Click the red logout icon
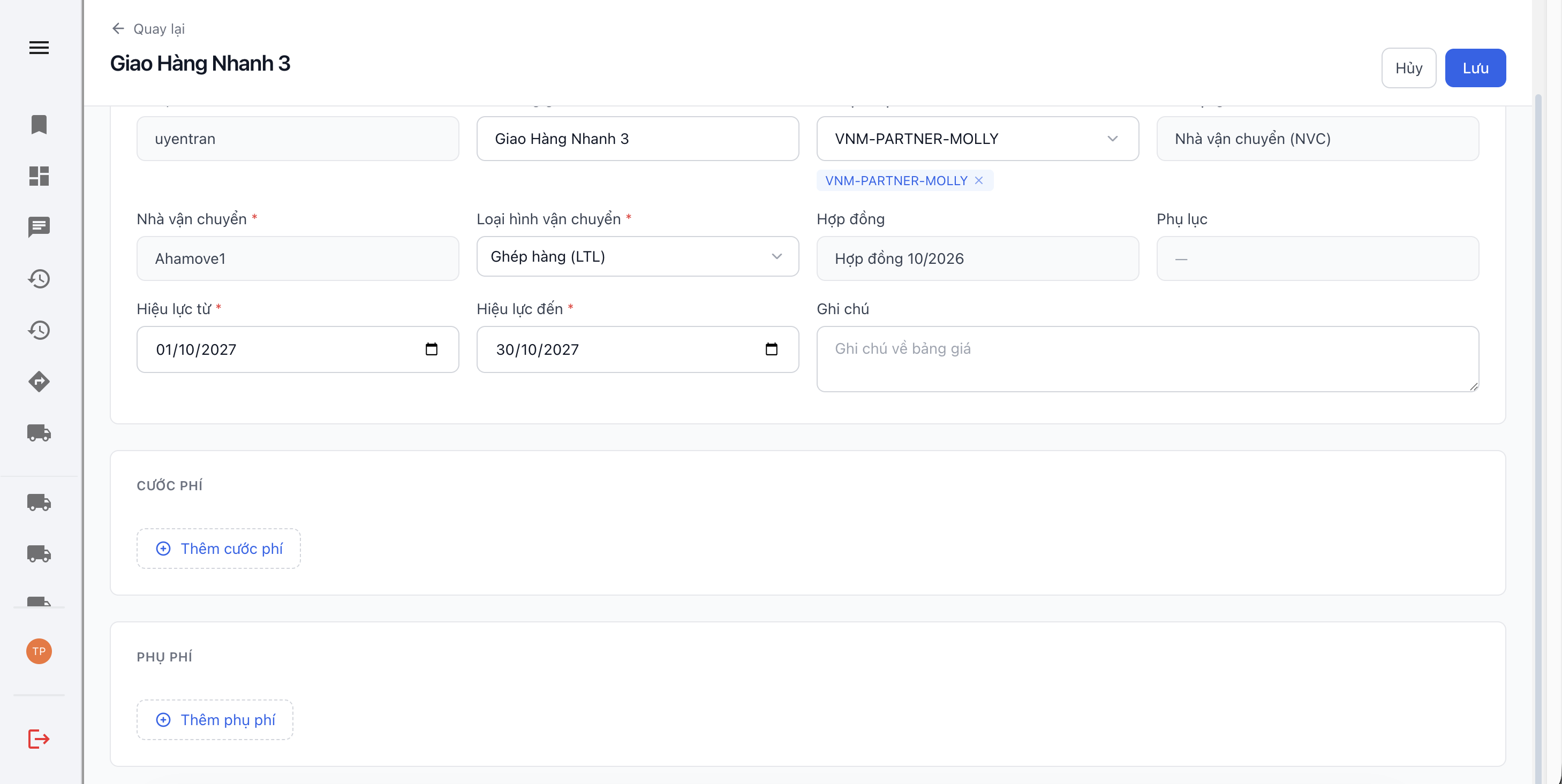 pos(39,739)
